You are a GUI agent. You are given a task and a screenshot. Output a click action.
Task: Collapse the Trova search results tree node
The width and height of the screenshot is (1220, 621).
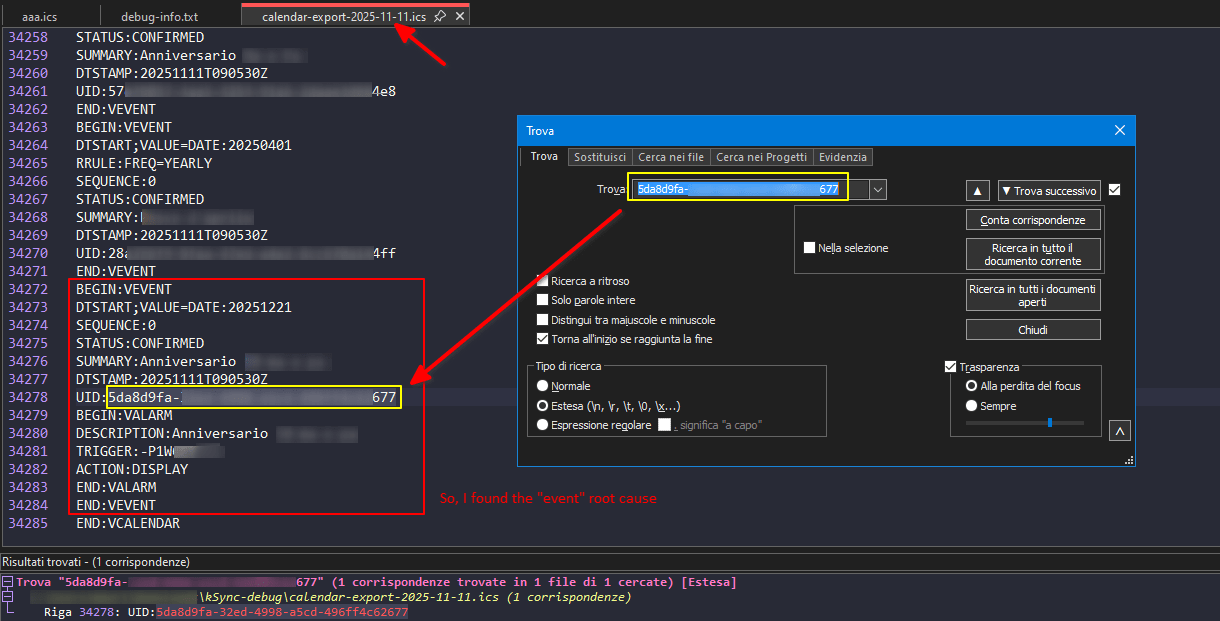[x=8, y=582]
